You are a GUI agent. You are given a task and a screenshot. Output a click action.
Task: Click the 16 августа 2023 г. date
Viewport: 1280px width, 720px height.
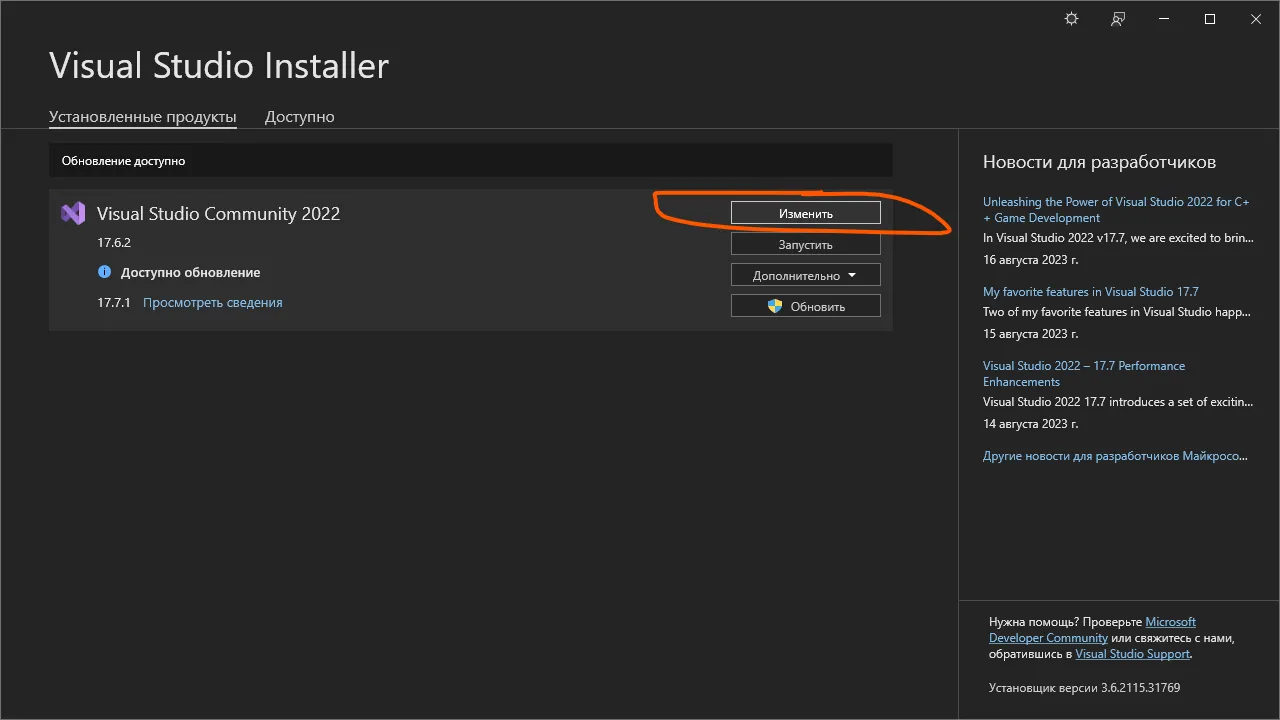click(1030, 259)
